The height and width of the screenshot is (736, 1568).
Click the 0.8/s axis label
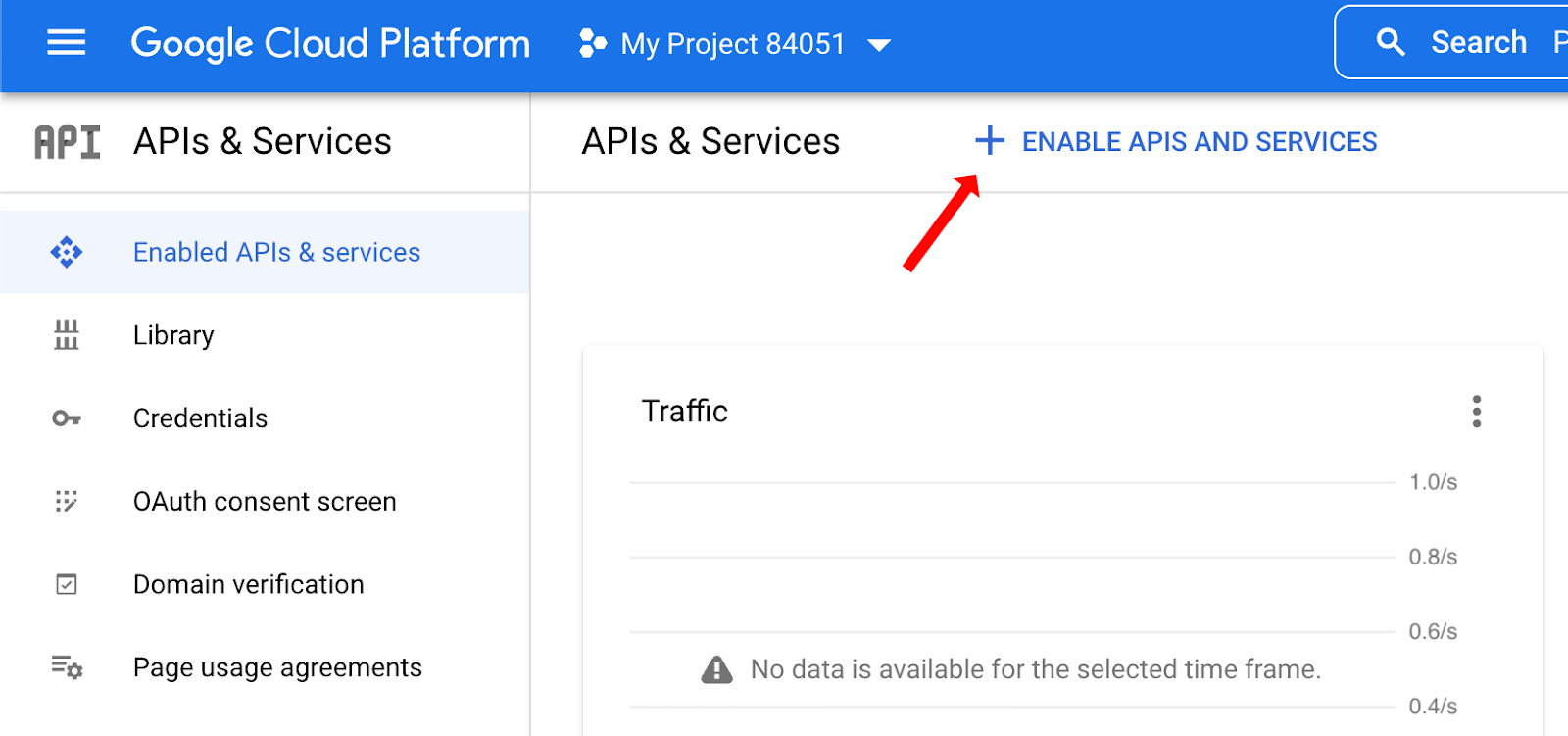pos(1433,557)
